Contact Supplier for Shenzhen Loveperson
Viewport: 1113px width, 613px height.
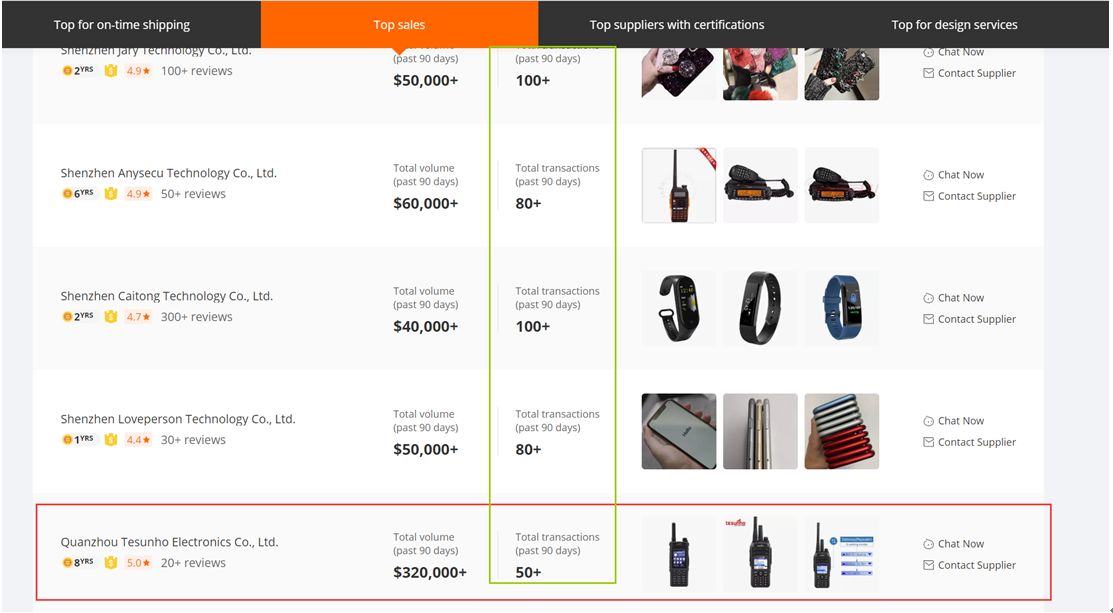(x=976, y=442)
